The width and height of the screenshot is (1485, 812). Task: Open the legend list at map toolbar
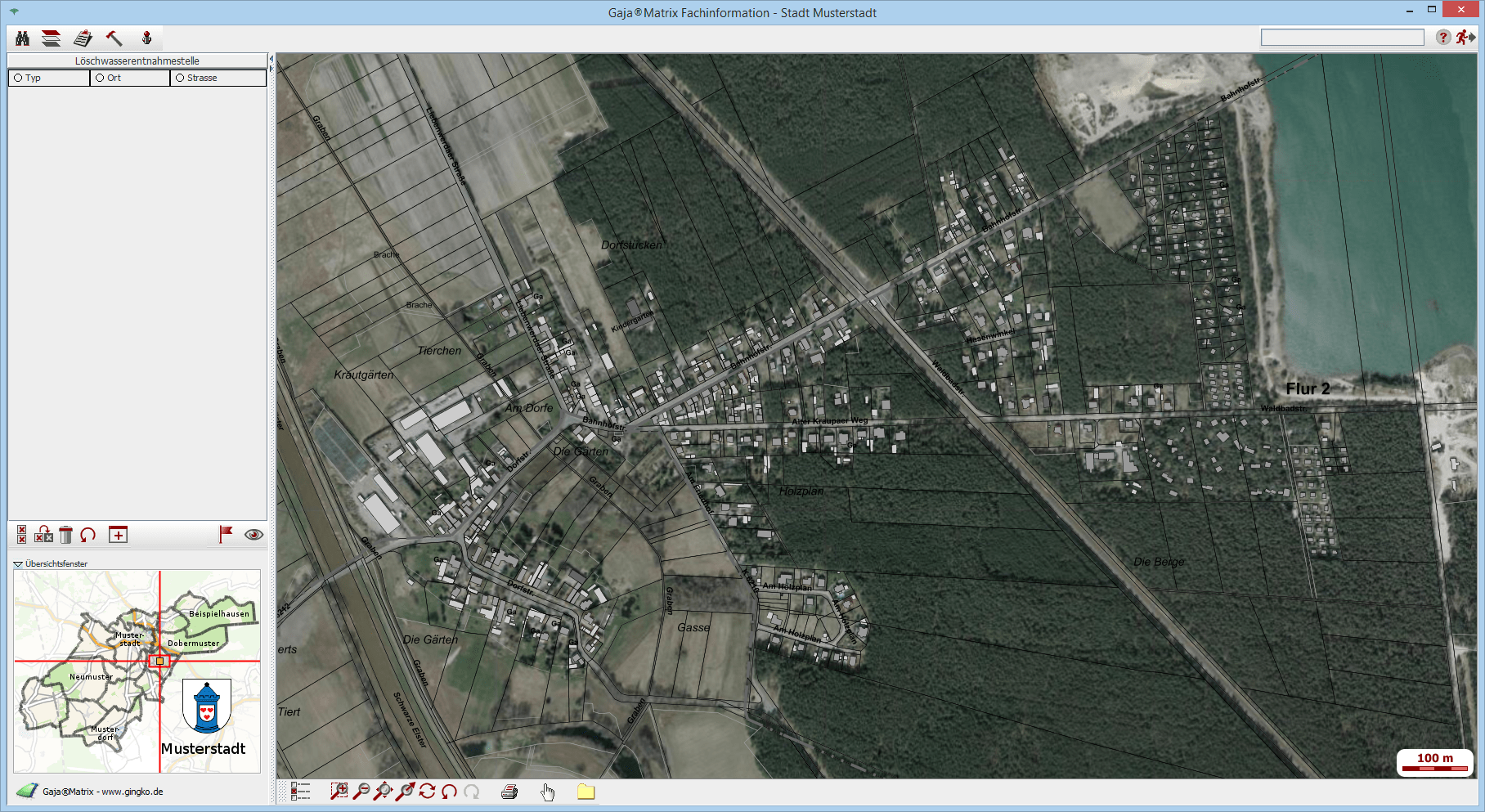(x=300, y=791)
